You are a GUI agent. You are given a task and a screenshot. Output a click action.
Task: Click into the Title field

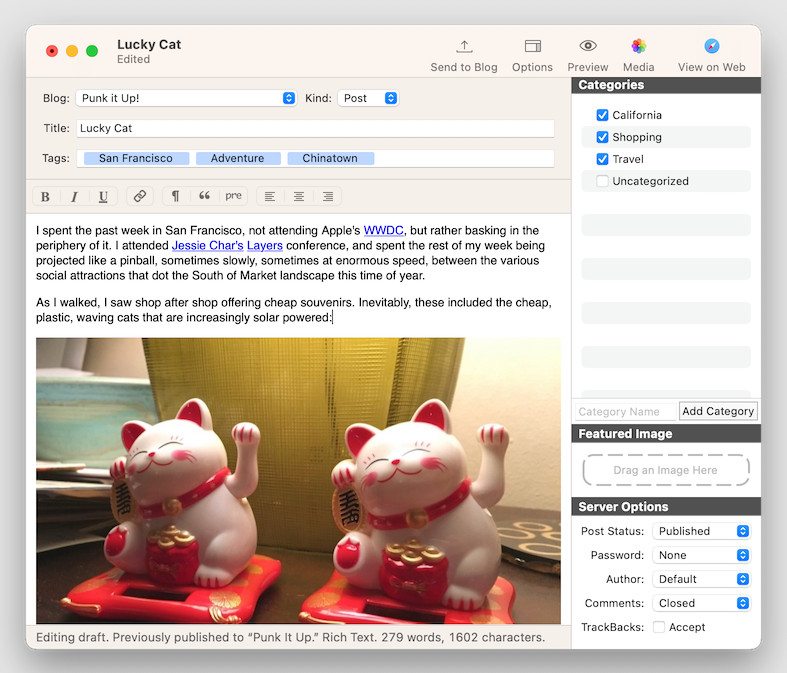[315, 128]
